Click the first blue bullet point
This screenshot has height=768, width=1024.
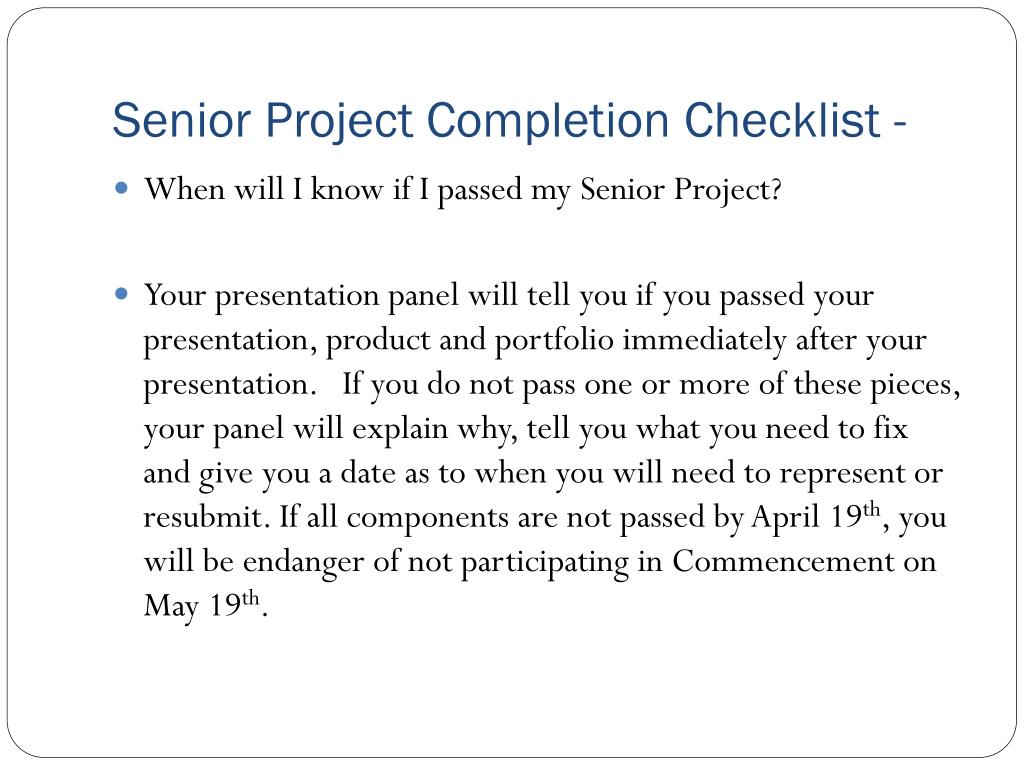[121, 189]
